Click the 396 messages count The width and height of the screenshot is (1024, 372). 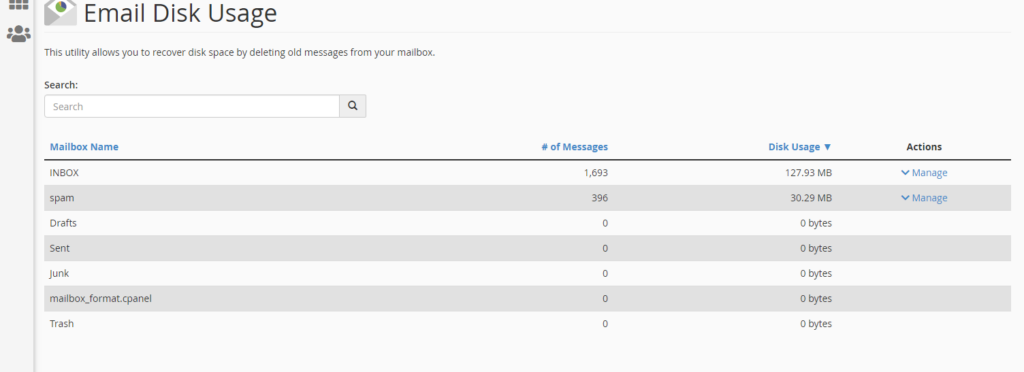point(600,198)
